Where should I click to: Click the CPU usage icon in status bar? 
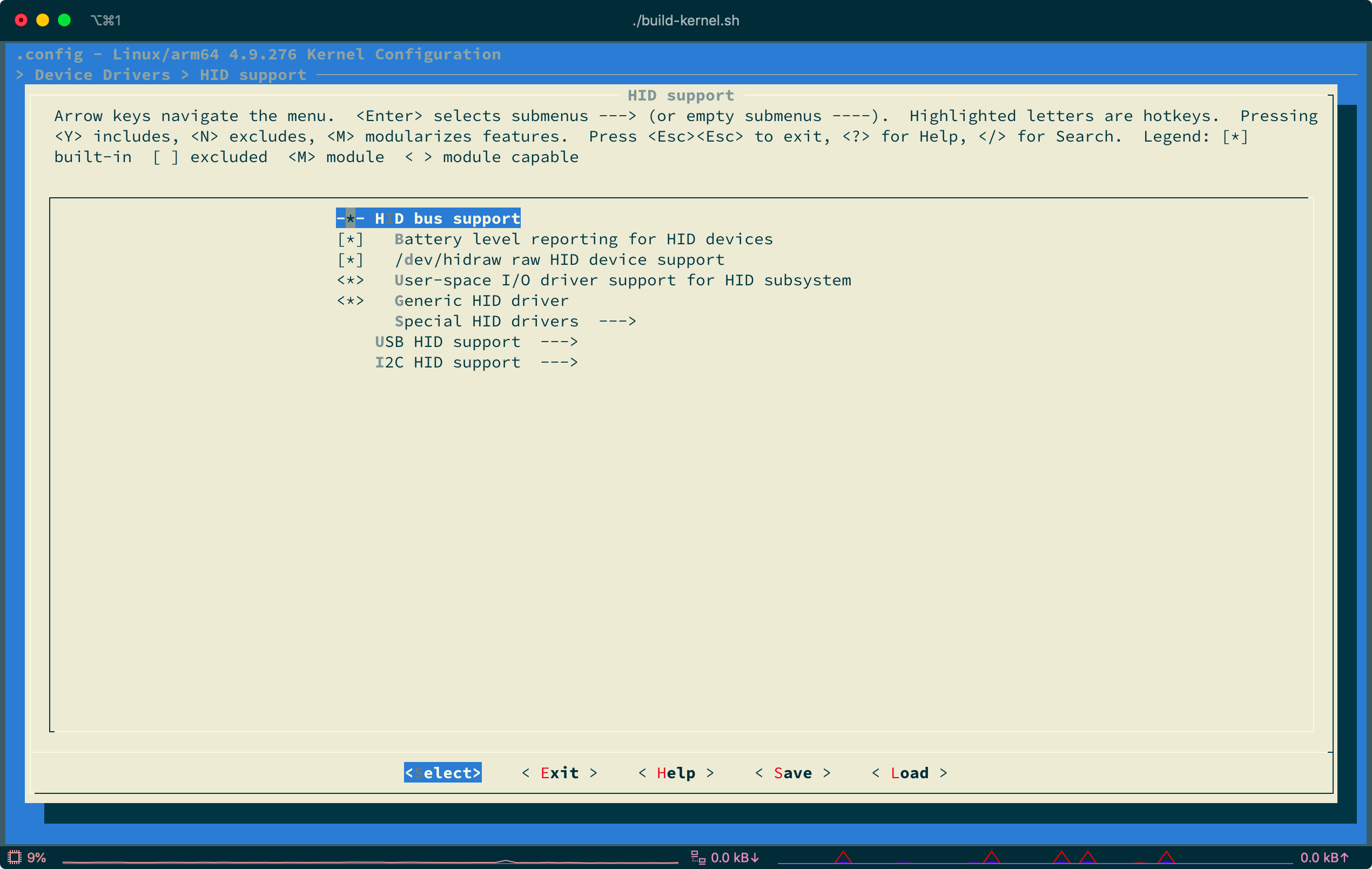[x=14, y=857]
